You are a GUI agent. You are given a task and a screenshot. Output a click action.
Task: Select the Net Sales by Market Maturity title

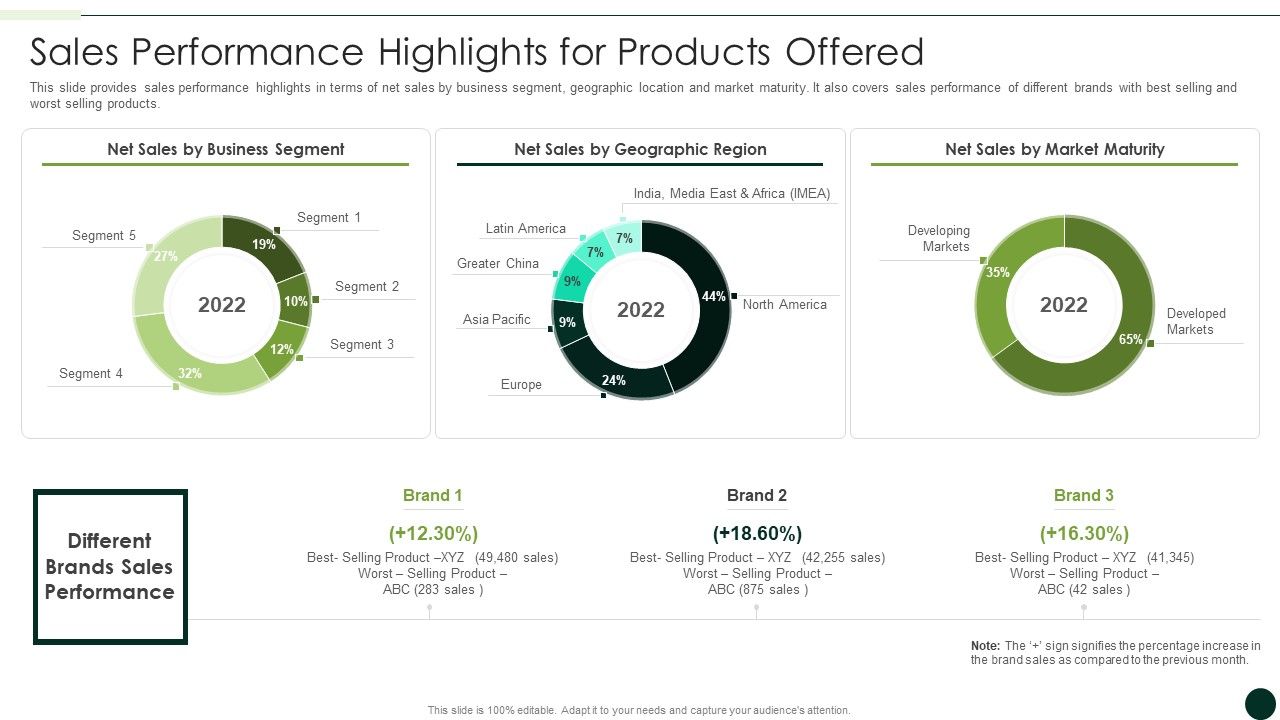pos(1055,149)
